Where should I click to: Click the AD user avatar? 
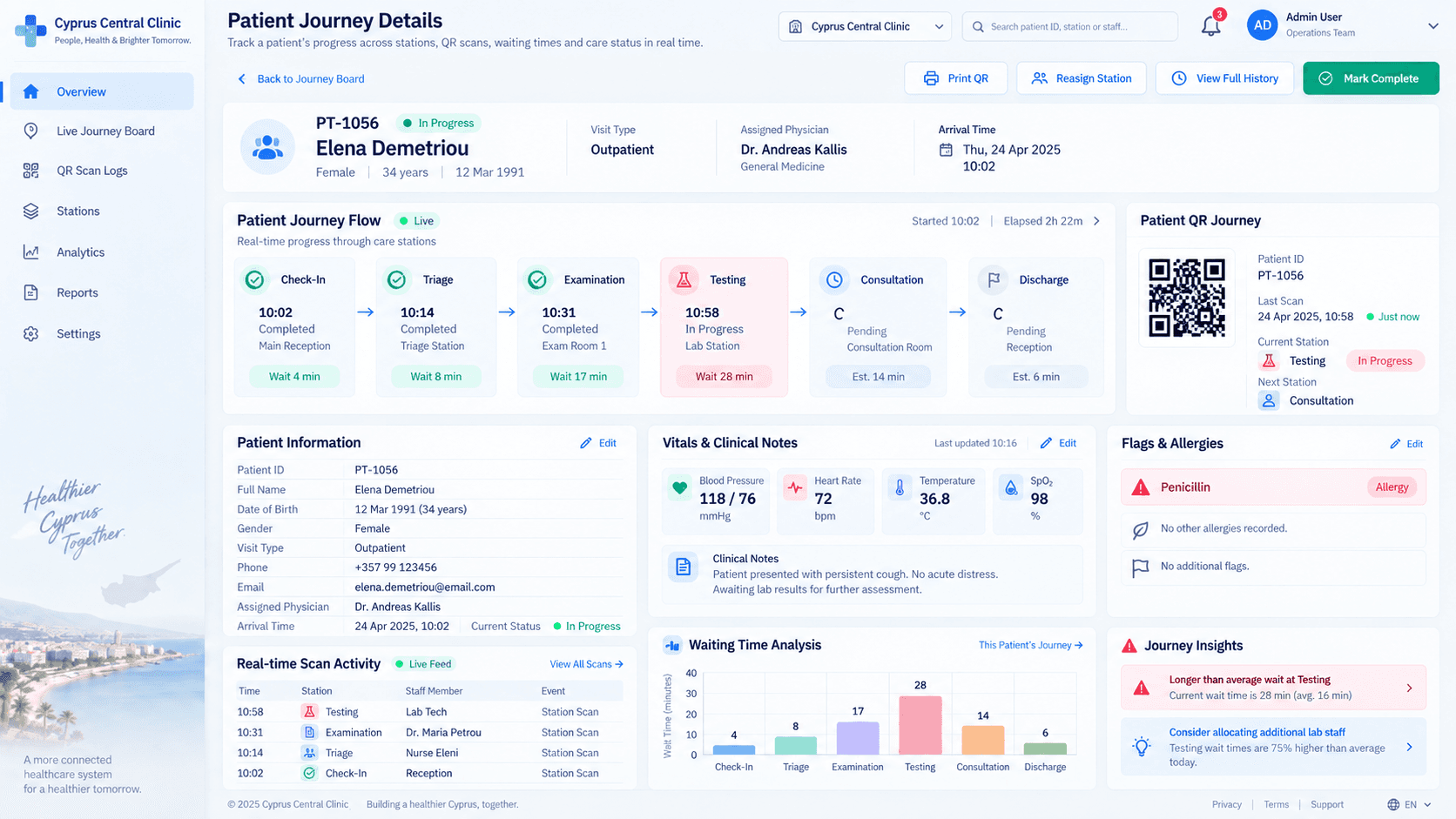coord(1262,25)
